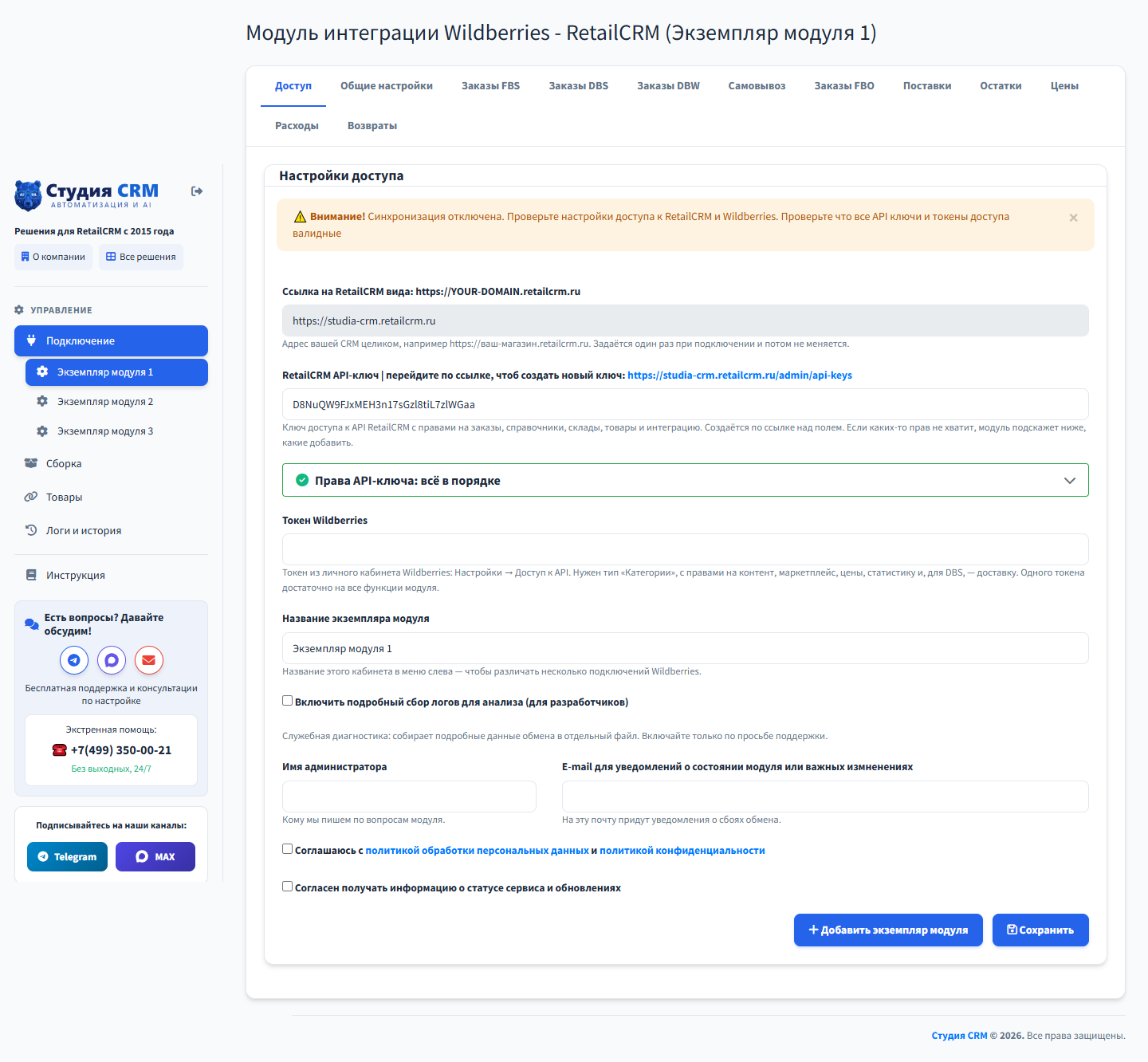Go to the Цены tab
This screenshot has height=1062, width=1148.
(1064, 86)
